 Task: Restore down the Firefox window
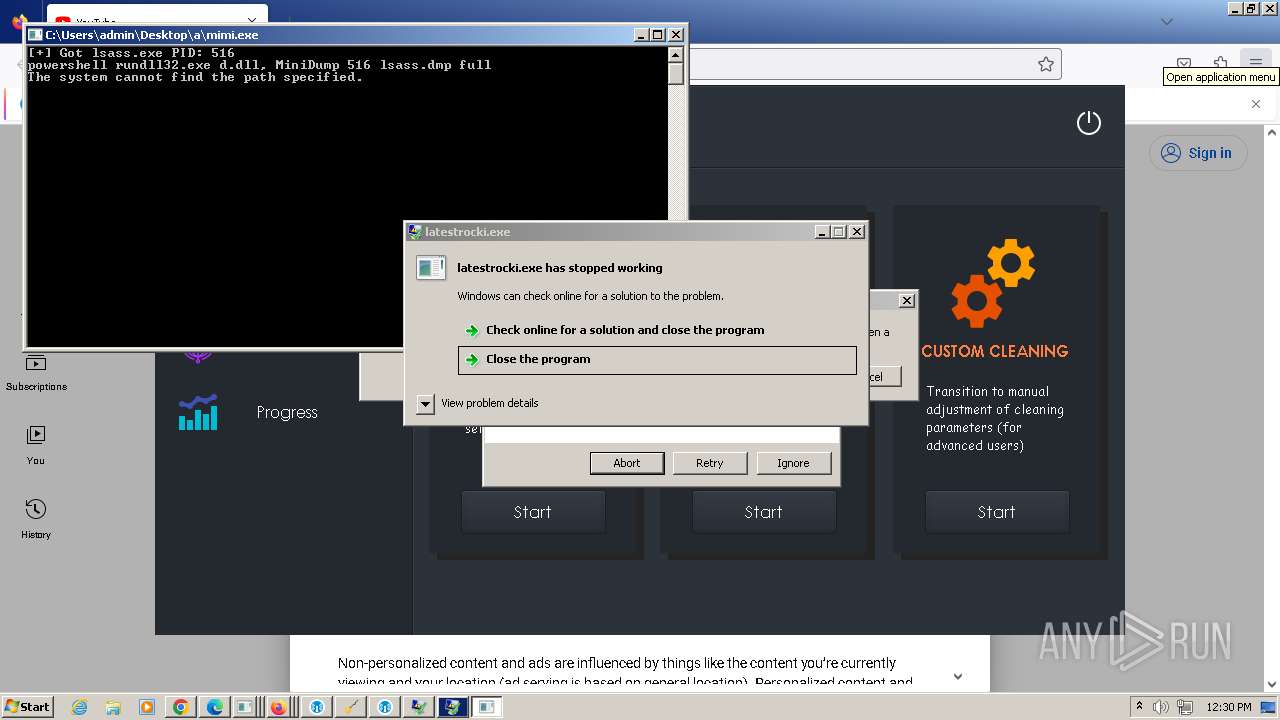coord(1251,8)
